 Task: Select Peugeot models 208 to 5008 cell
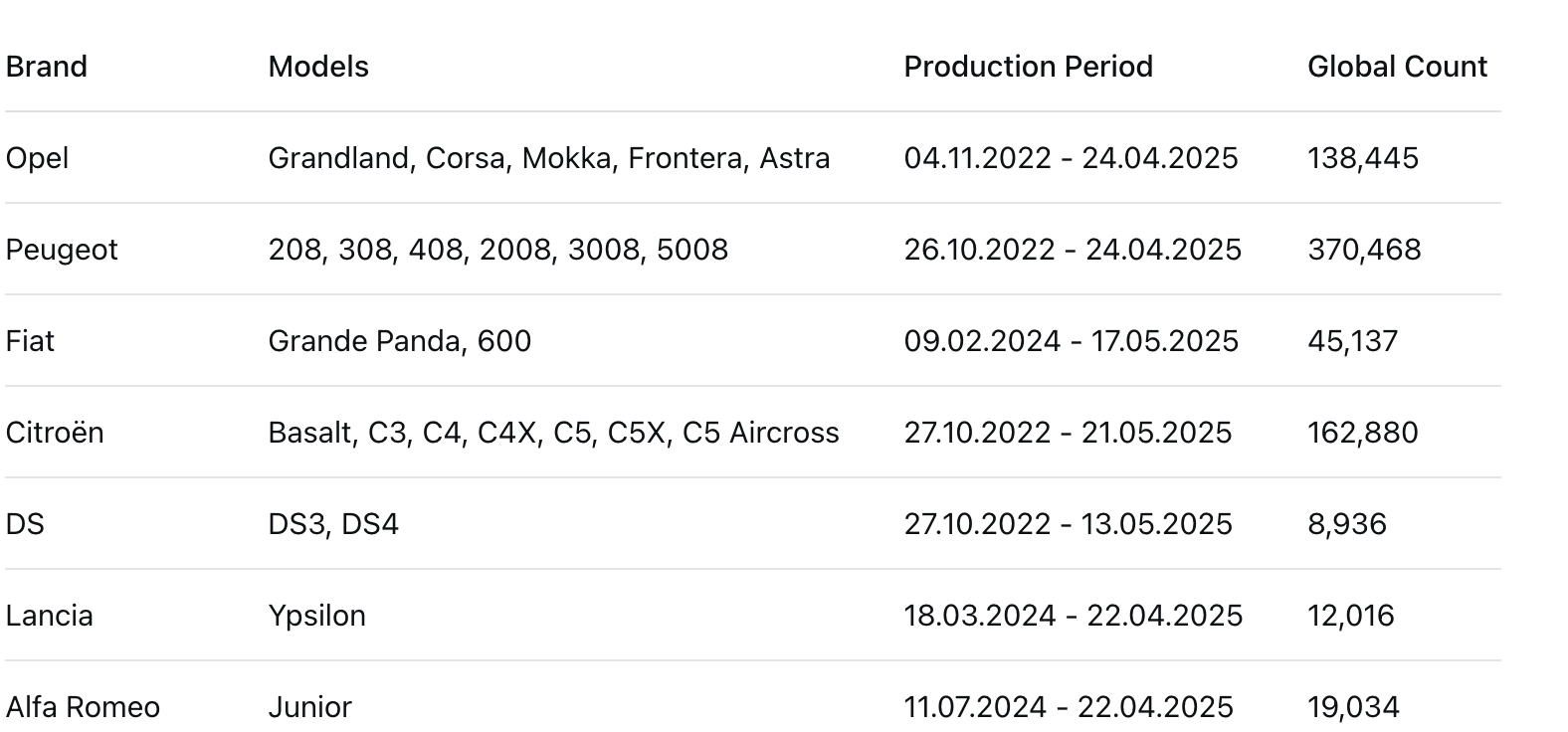[498, 250]
